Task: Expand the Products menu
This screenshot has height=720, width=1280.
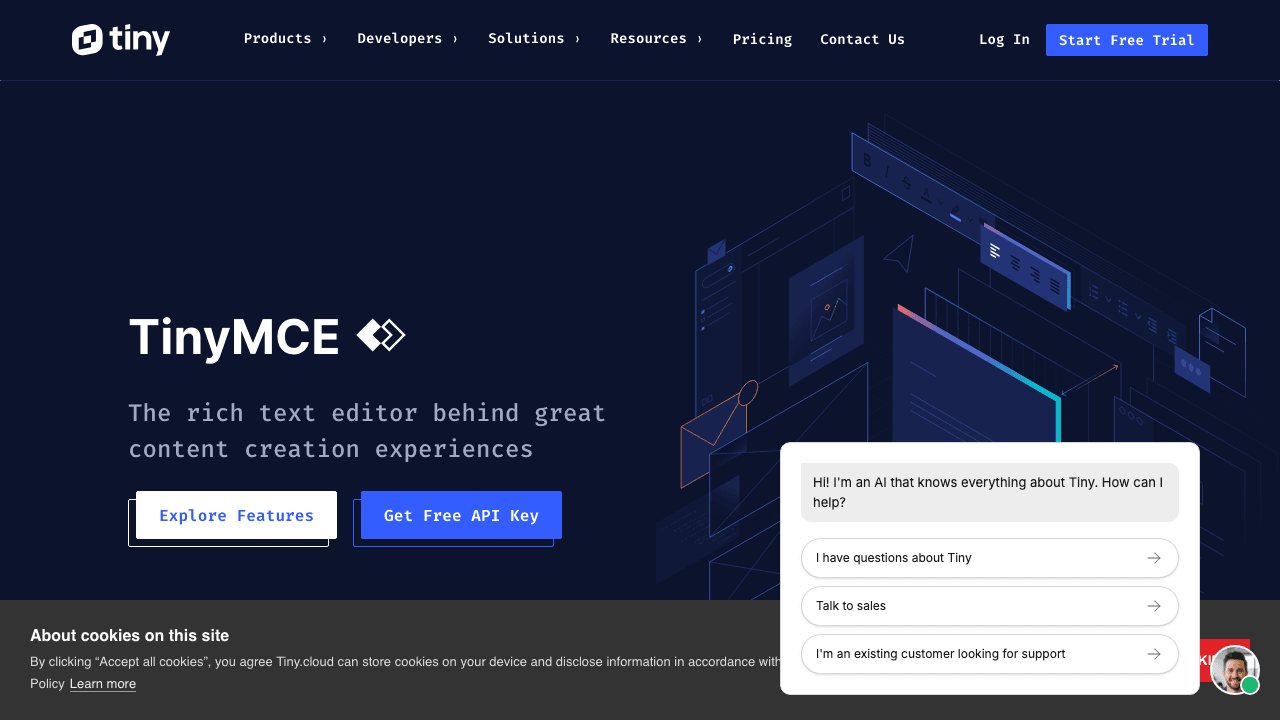Action: (285, 39)
